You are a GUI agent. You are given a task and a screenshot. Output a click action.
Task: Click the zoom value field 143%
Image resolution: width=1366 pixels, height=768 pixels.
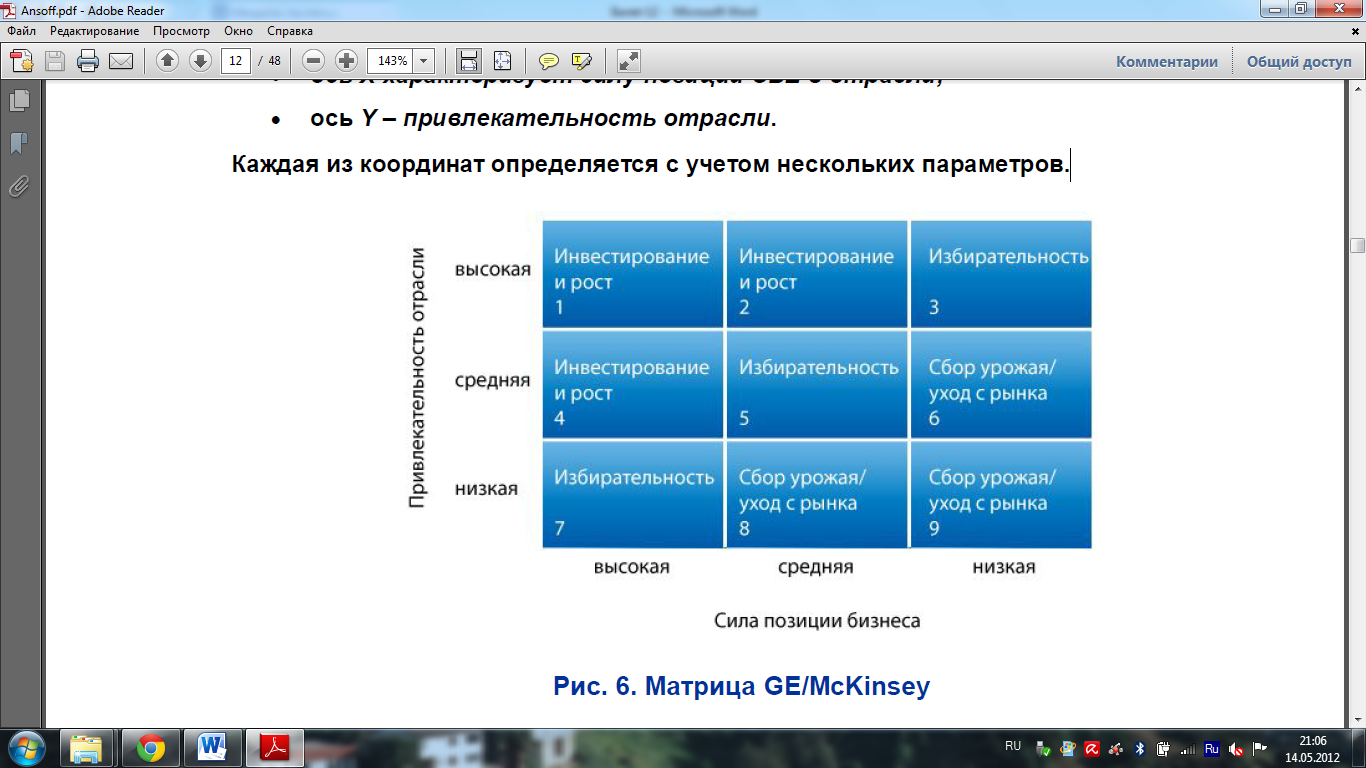tap(389, 61)
